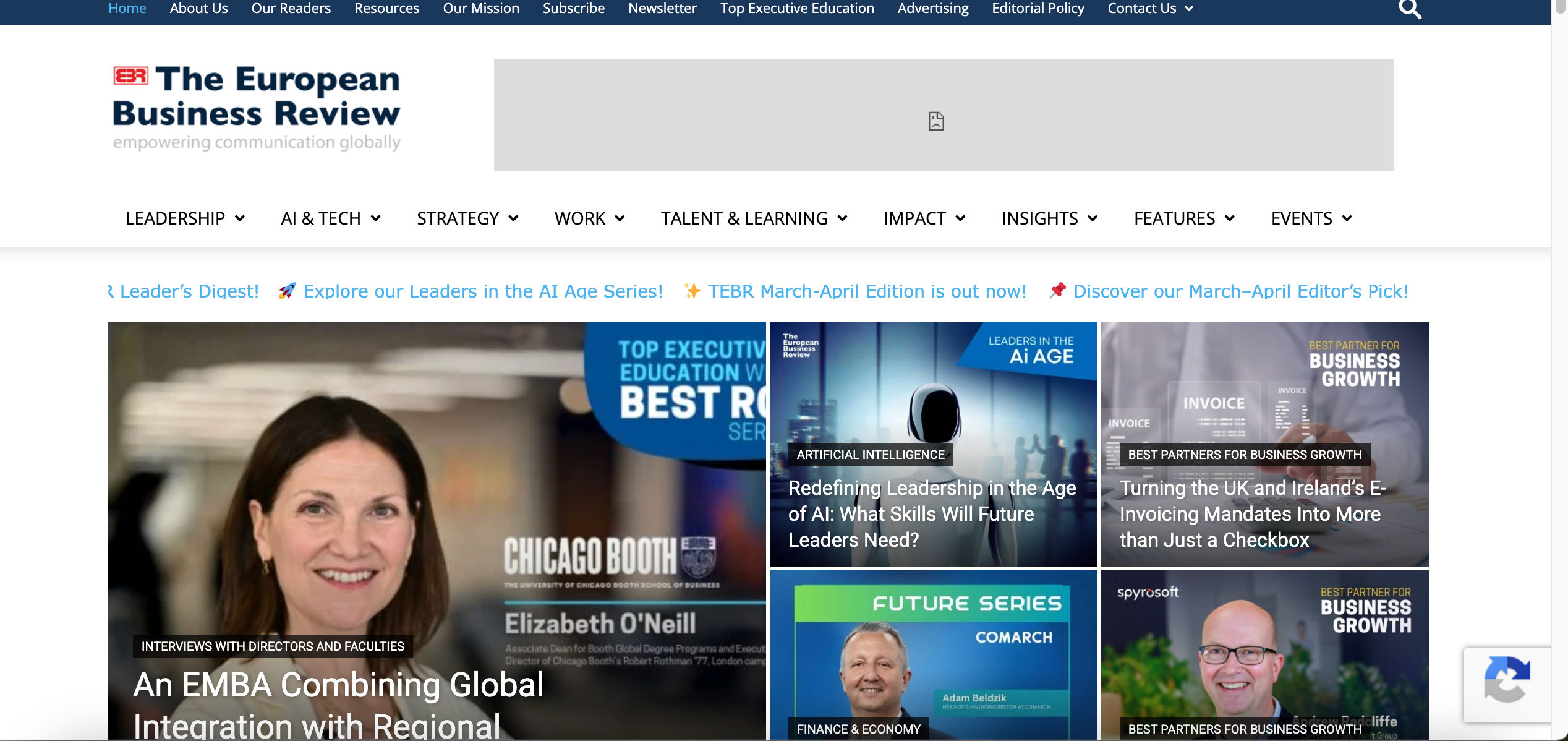Open the Editorial Policy page
1568x741 pixels.
1038,9
